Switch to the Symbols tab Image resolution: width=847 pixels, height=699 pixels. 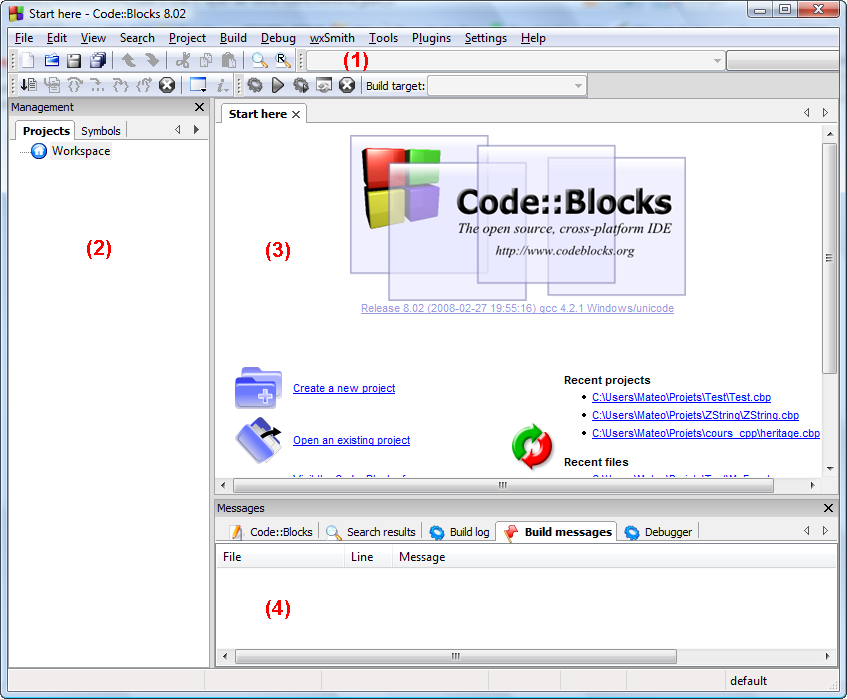[x=100, y=131]
